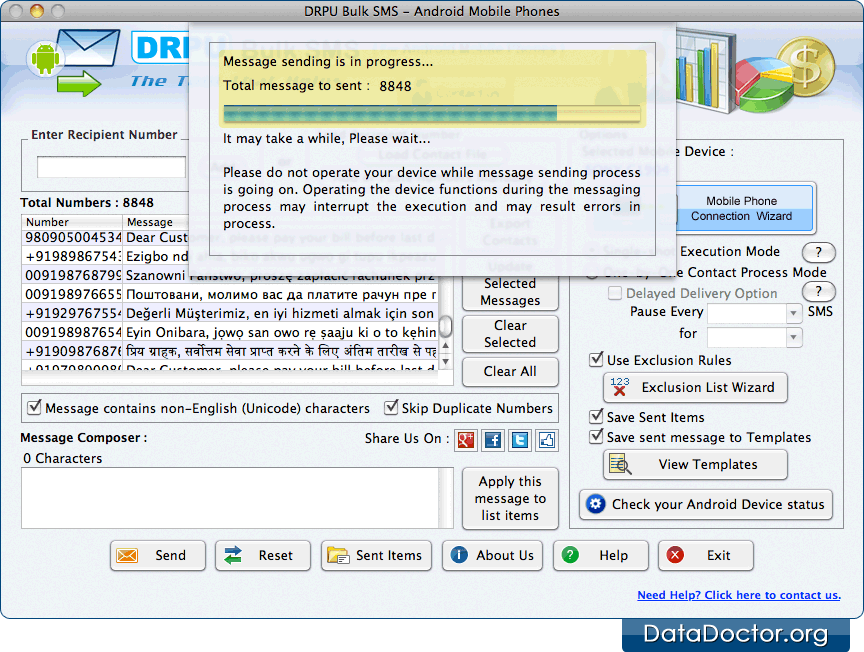This screenshot has height=652, width=864.
Task: Share on Twitter icon
Action: coord(520,440)
